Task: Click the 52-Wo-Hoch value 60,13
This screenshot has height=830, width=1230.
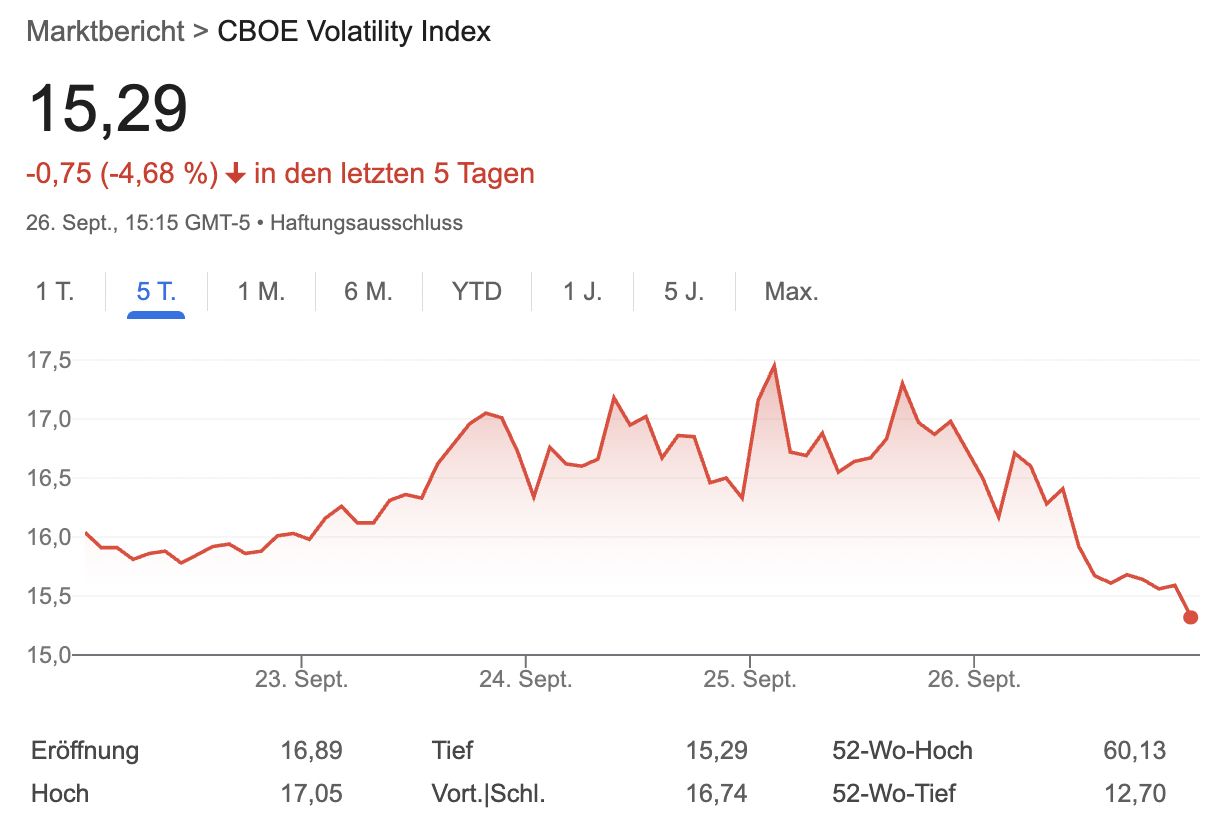Action: click(1134, 750)
